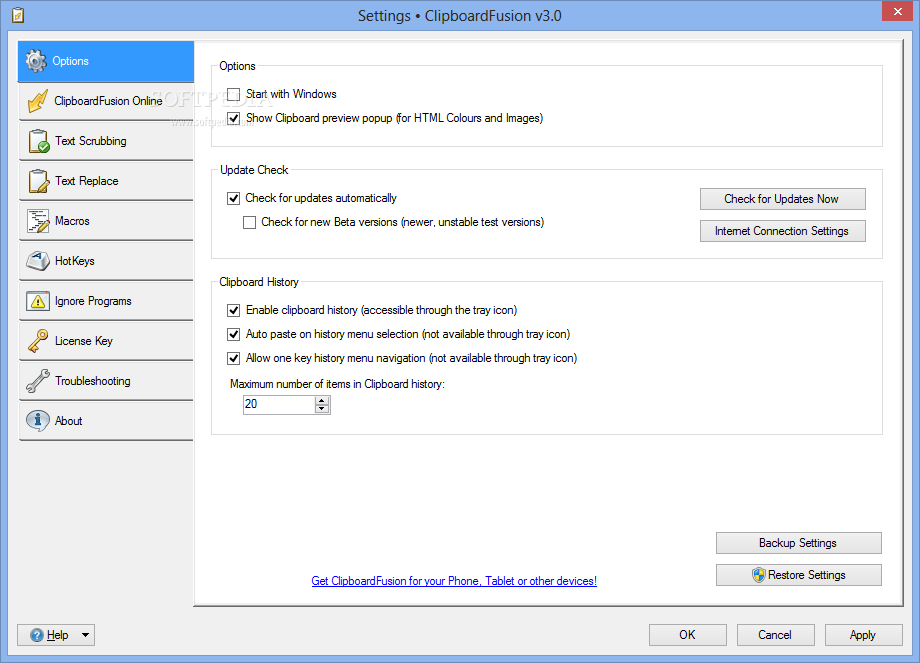Open the Ignore Programs tab

(106, 301)
